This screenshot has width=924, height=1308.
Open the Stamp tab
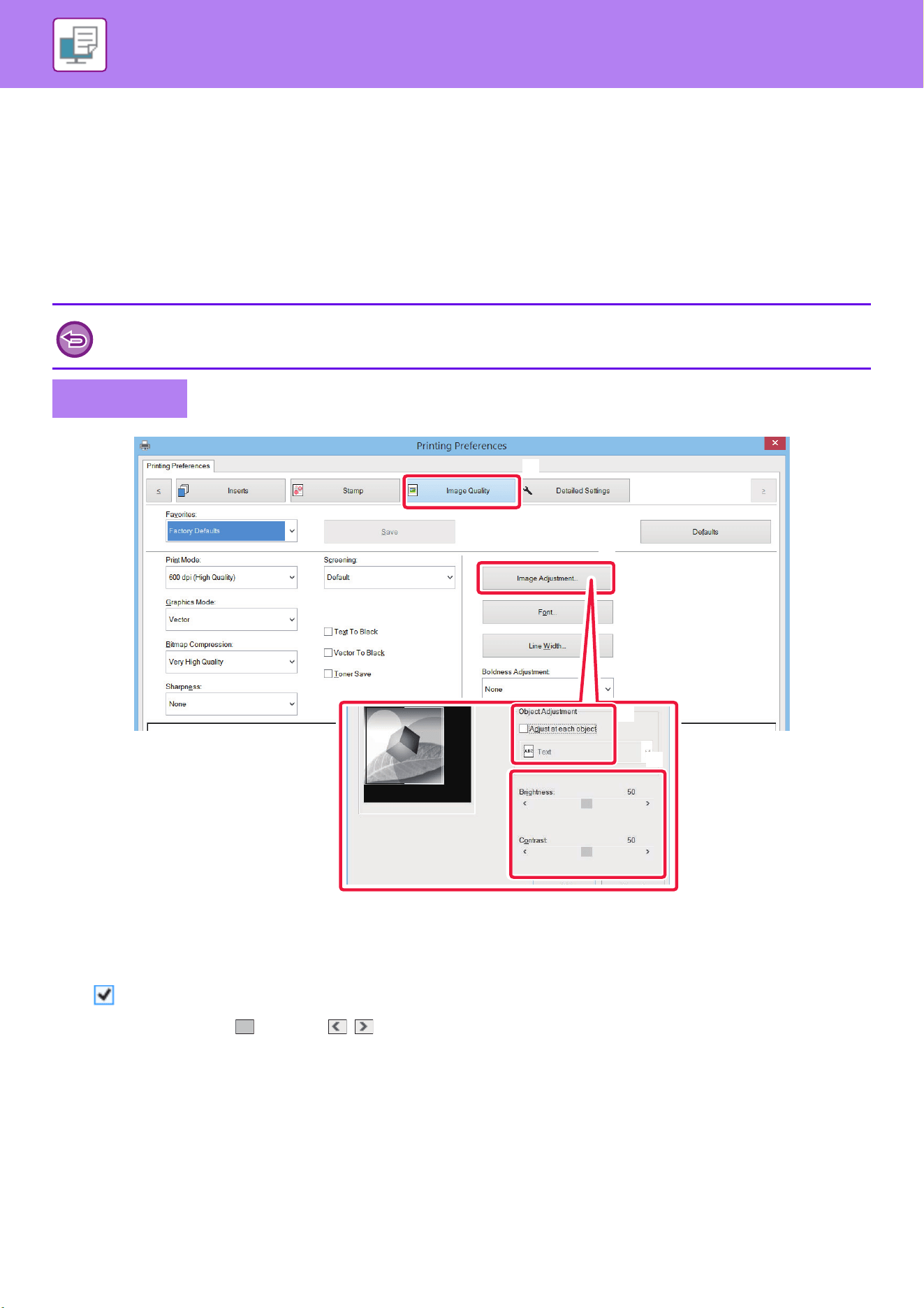tap(345, 490)
